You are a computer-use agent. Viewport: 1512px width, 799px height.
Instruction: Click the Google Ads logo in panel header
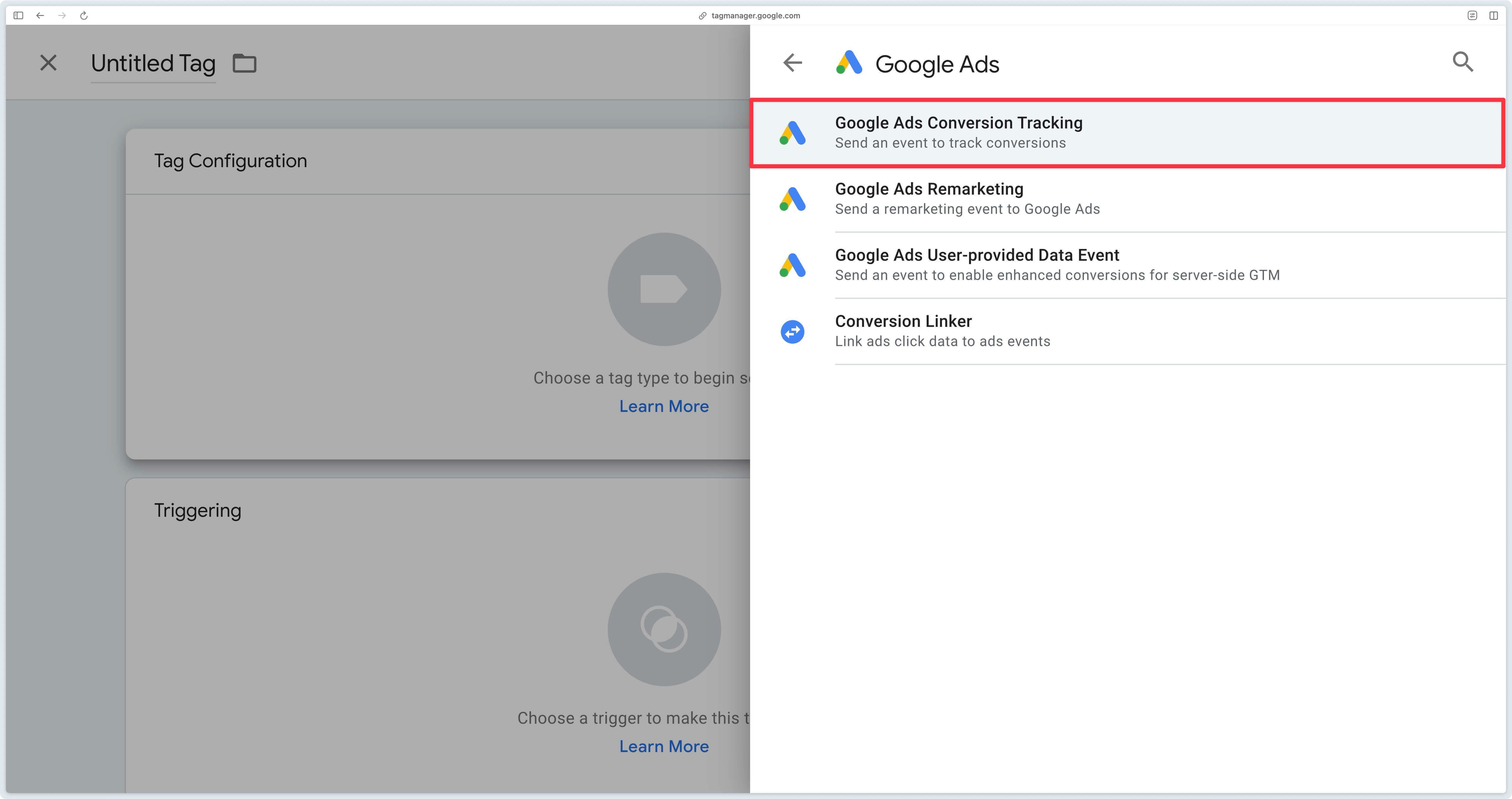click(x=849, y=62)
